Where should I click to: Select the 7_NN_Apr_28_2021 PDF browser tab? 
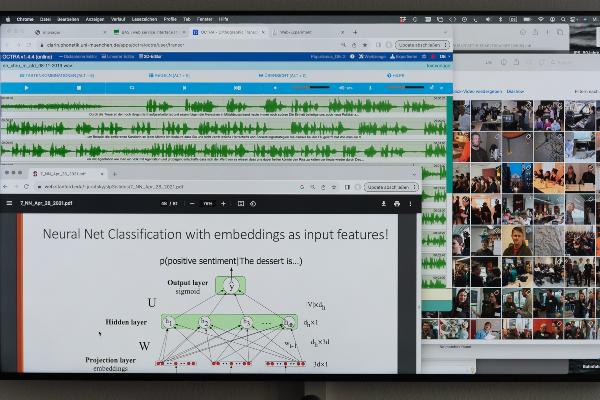tap(68, 174)
